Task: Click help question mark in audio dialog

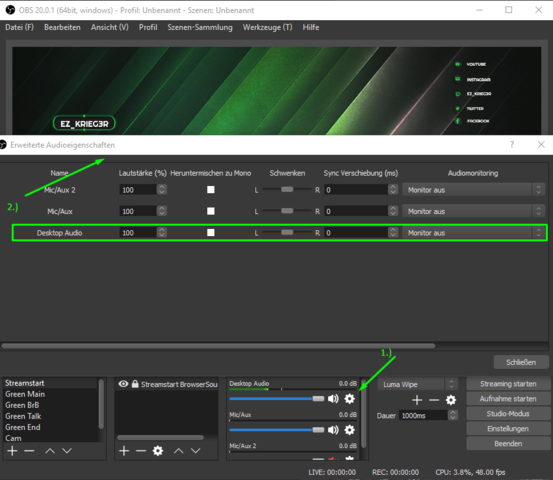Action: [x=512, y=145]
